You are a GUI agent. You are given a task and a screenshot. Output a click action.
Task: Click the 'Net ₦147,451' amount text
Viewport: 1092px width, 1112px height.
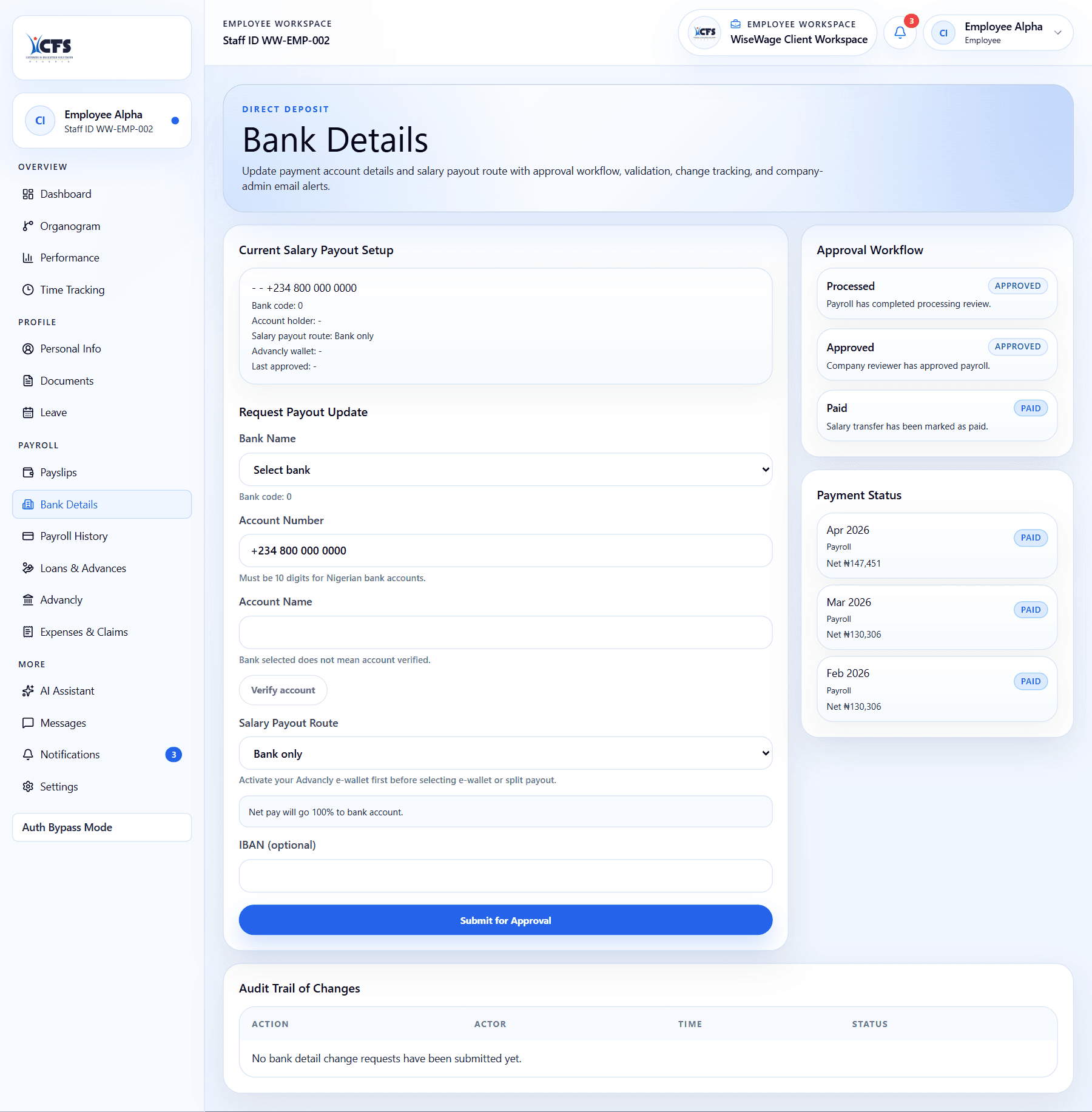tap(853, 564)
